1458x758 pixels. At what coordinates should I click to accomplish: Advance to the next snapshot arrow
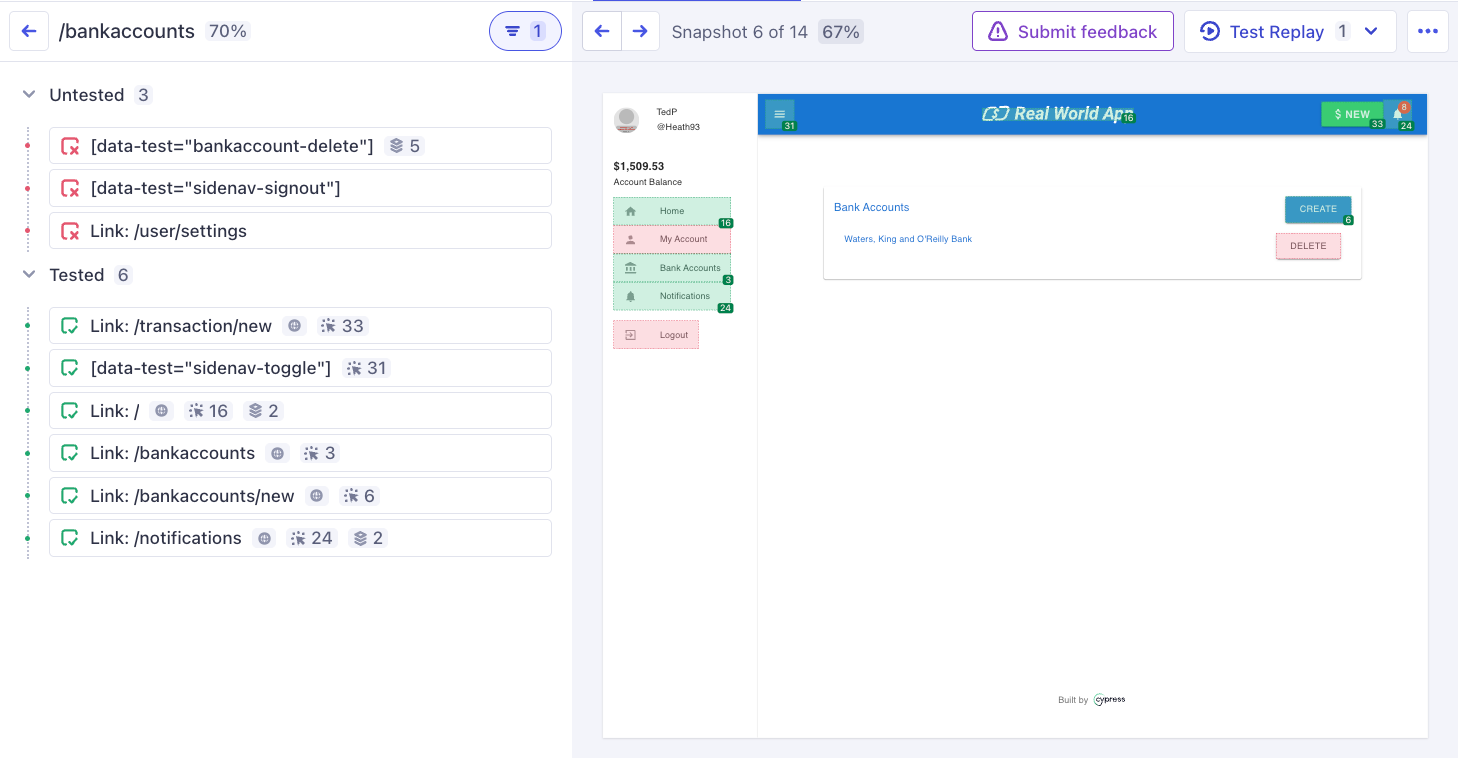point(640,31)
